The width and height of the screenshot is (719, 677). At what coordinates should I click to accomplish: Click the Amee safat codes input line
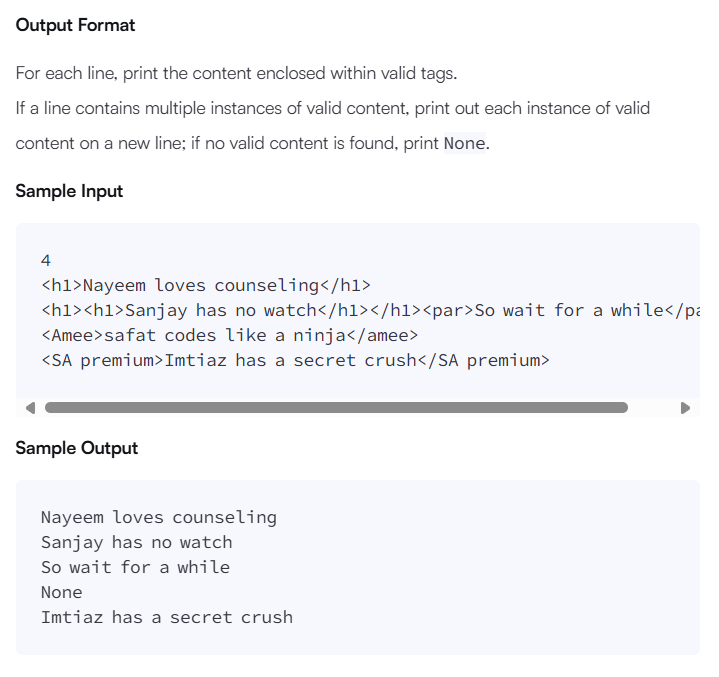(x=230, y=335)
